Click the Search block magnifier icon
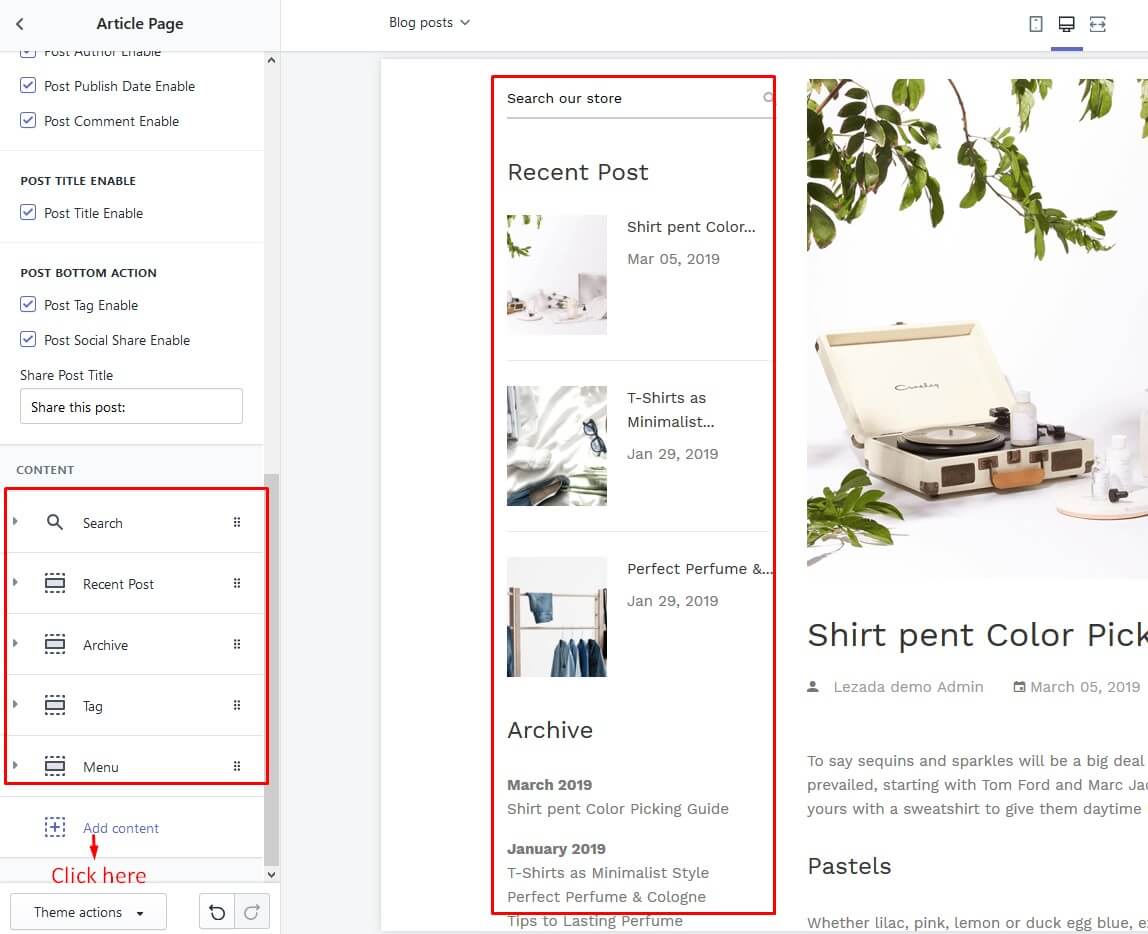The height and width of the screenshot is (934, 1148). coord(55,522)
